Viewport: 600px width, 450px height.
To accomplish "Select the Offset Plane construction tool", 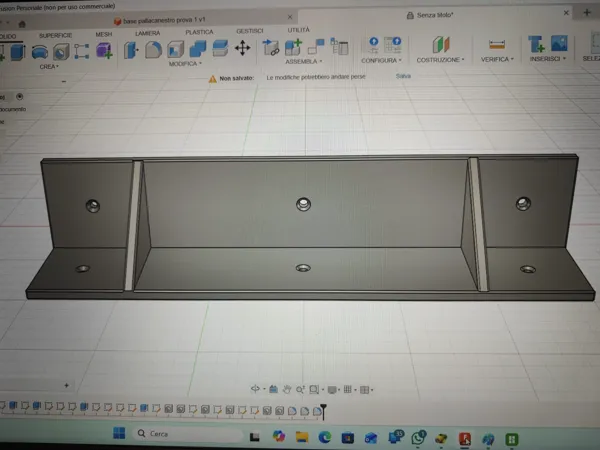I will pyautogui.click(x=441, y=45).
